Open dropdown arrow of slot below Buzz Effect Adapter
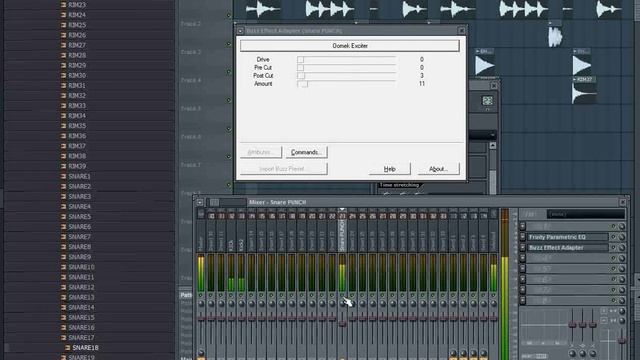 click(522, 258)
